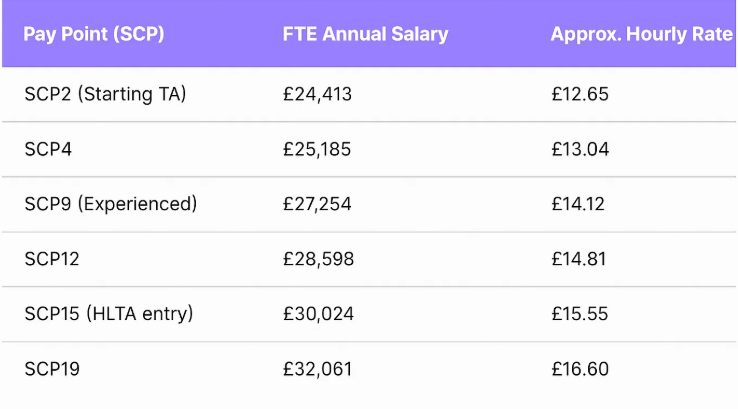Click the £15.55 hourly rate
Viewport: 738px width, 409px height.
(x=579, y=314)
